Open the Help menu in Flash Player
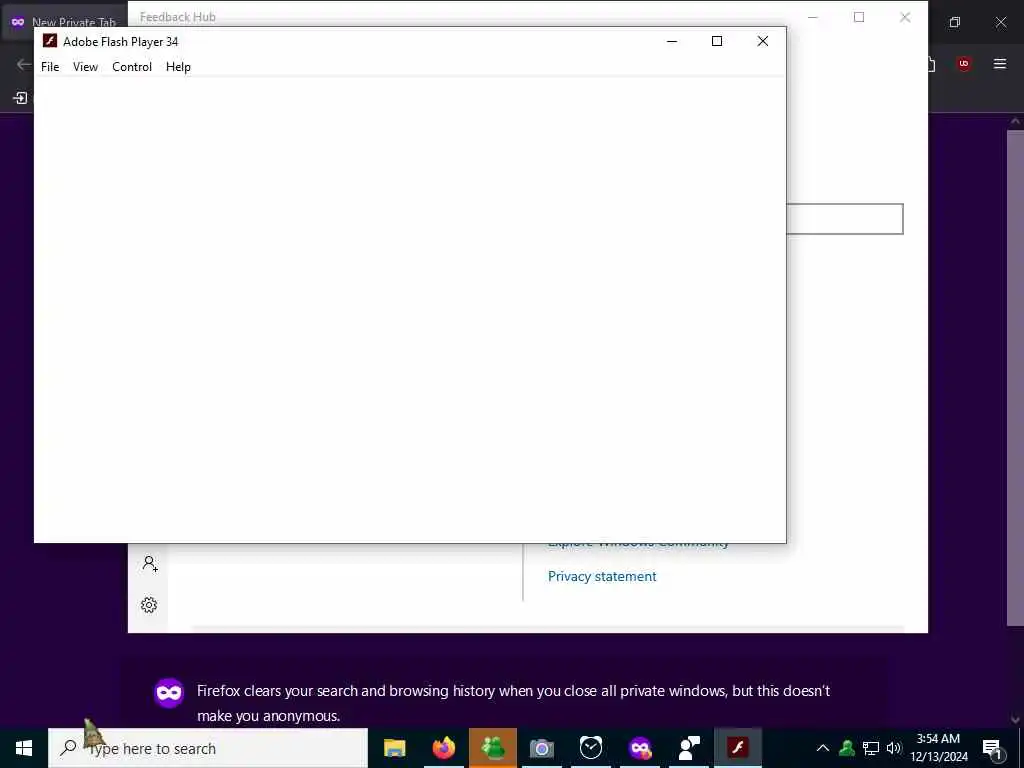This screenshot has height=768, width=1024. (x=178, y=67)
